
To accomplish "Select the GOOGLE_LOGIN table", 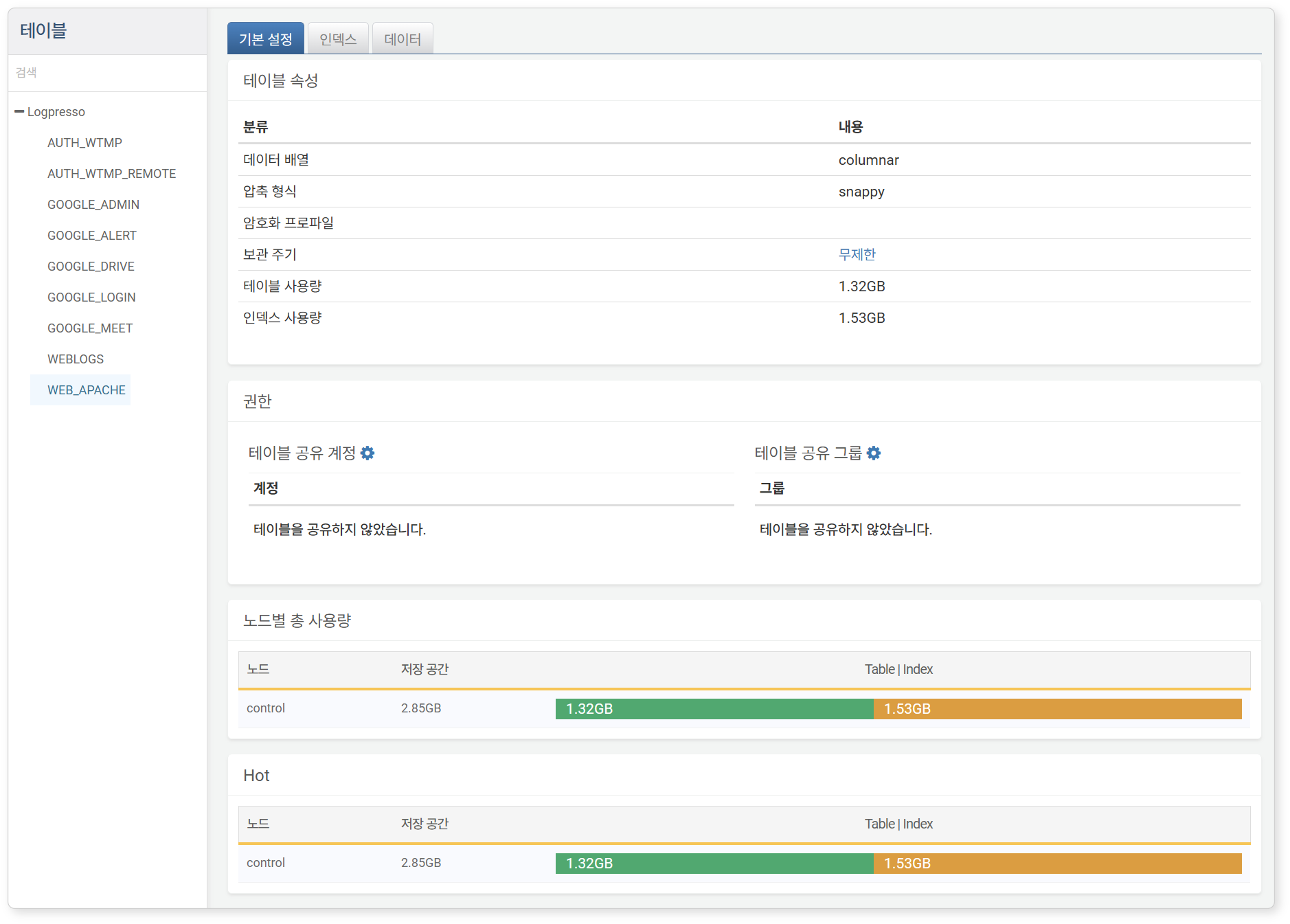I will [91, 297].
